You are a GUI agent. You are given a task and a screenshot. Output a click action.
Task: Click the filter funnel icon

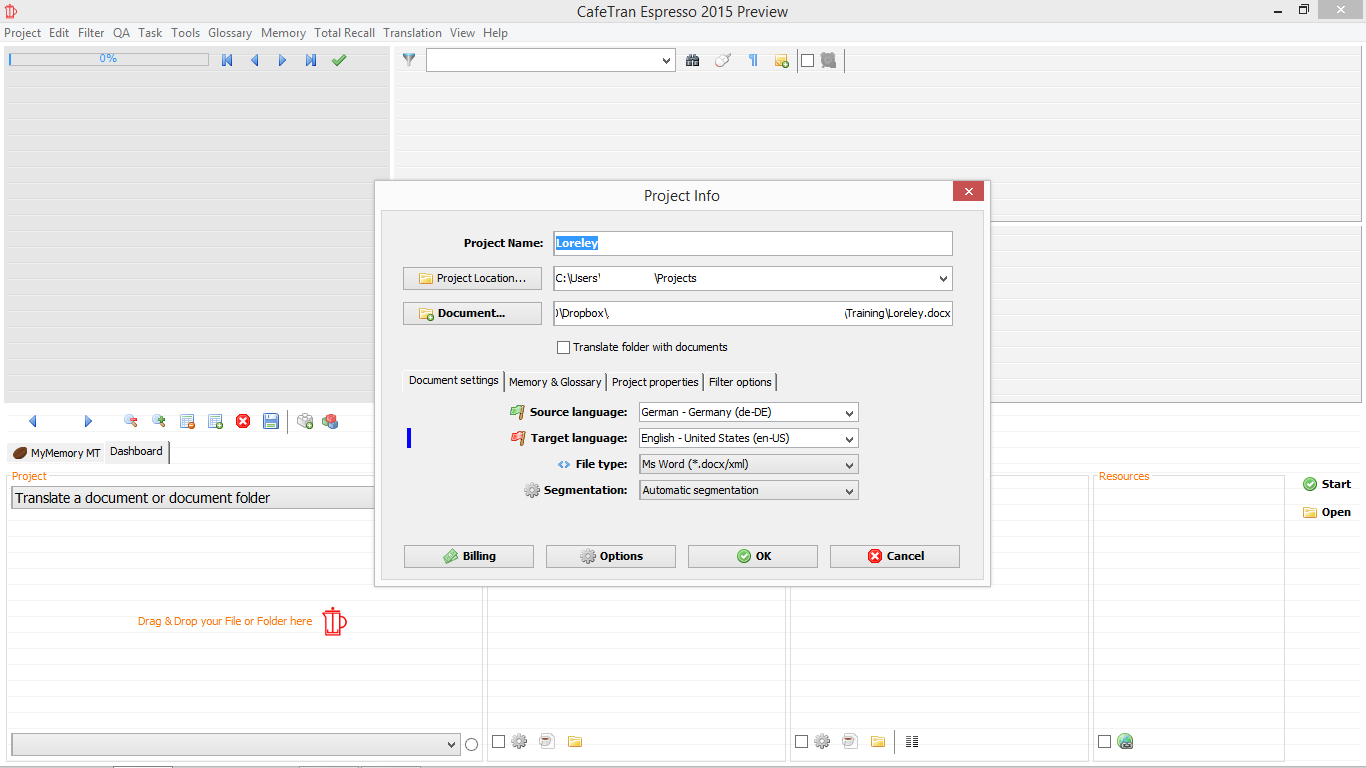409,60
